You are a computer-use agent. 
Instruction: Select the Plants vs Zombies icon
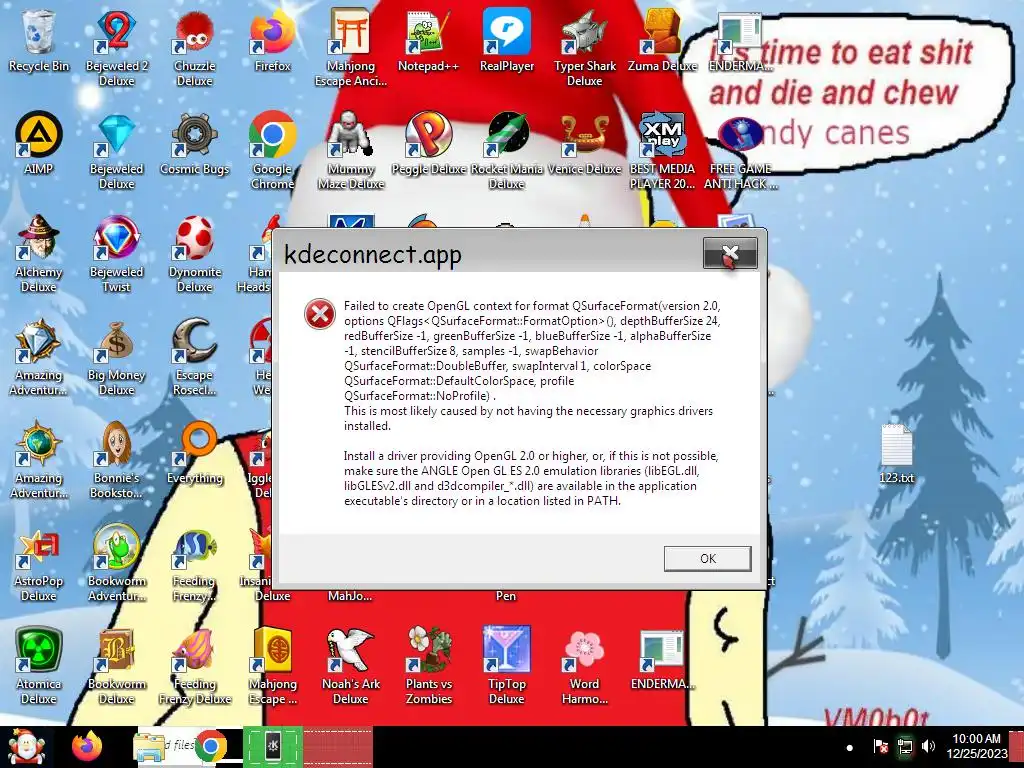pos(428,666)
